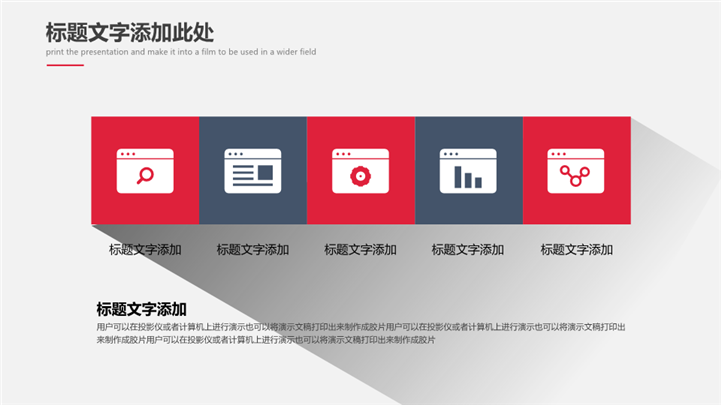Click the second line of the body paragraph
The width and height of the screenshot is (721, 405).
tap(265, 340)
